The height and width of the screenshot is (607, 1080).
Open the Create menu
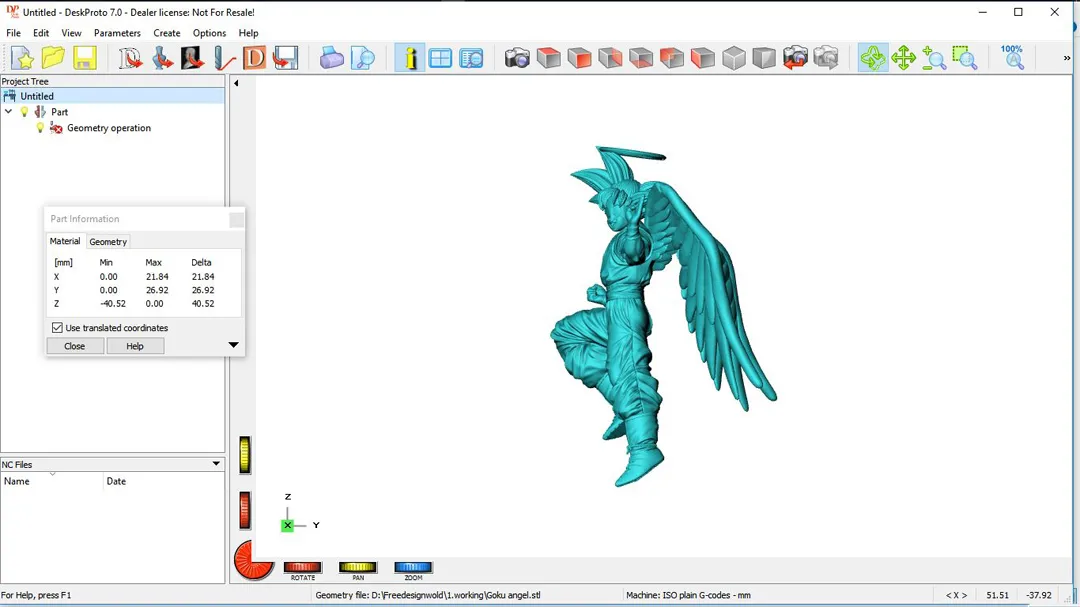(167, 33)
